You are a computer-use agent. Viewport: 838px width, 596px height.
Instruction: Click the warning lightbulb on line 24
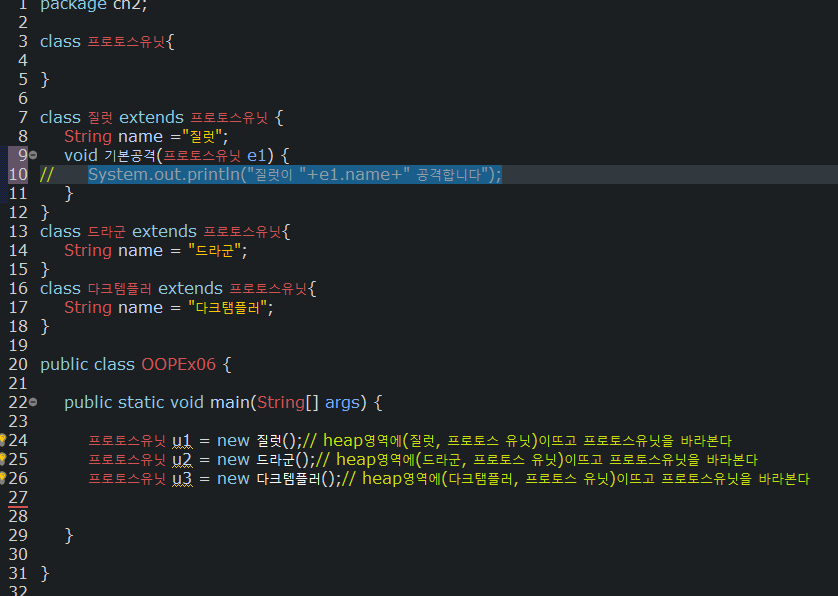point(2,440)
